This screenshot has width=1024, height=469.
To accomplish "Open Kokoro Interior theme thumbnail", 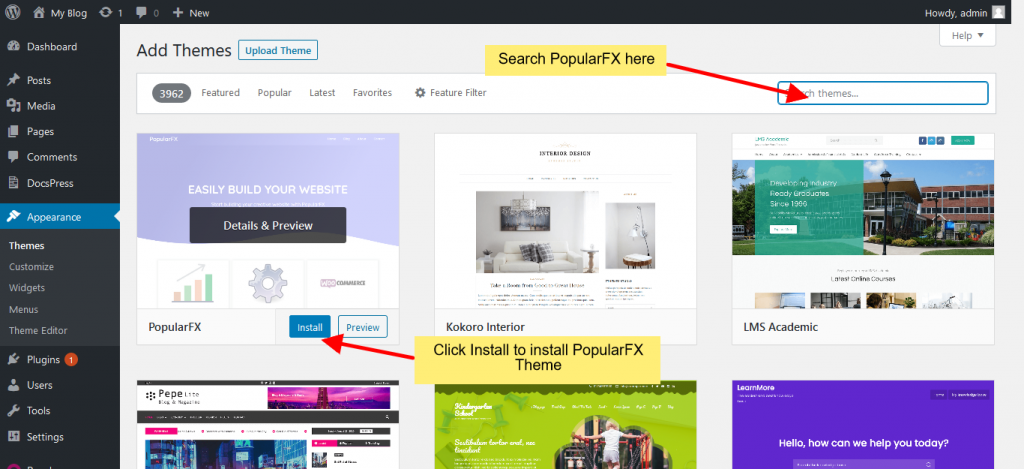I will point(566,221).
